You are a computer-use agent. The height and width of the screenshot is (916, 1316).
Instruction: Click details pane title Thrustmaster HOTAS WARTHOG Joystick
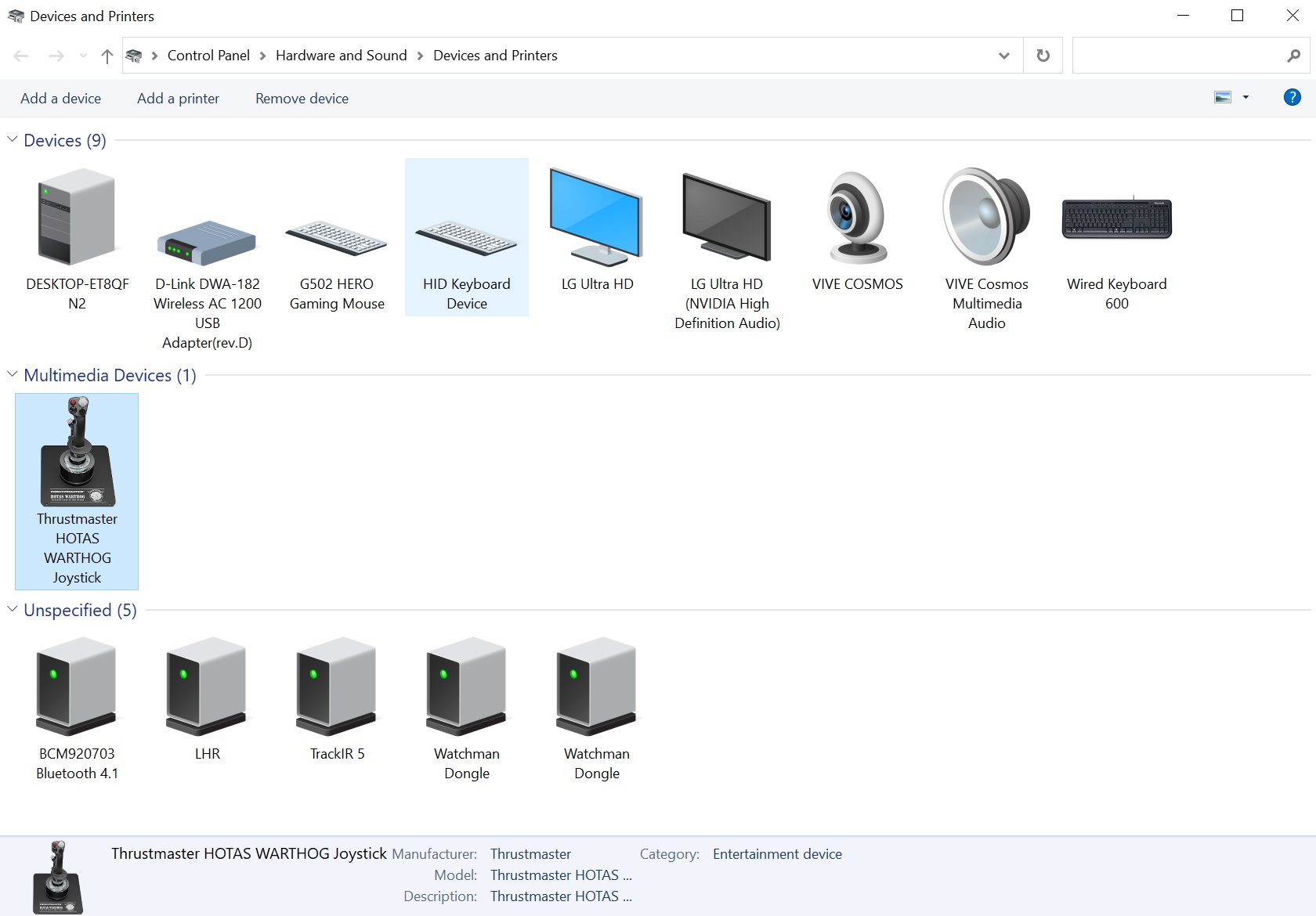point(249,853)
